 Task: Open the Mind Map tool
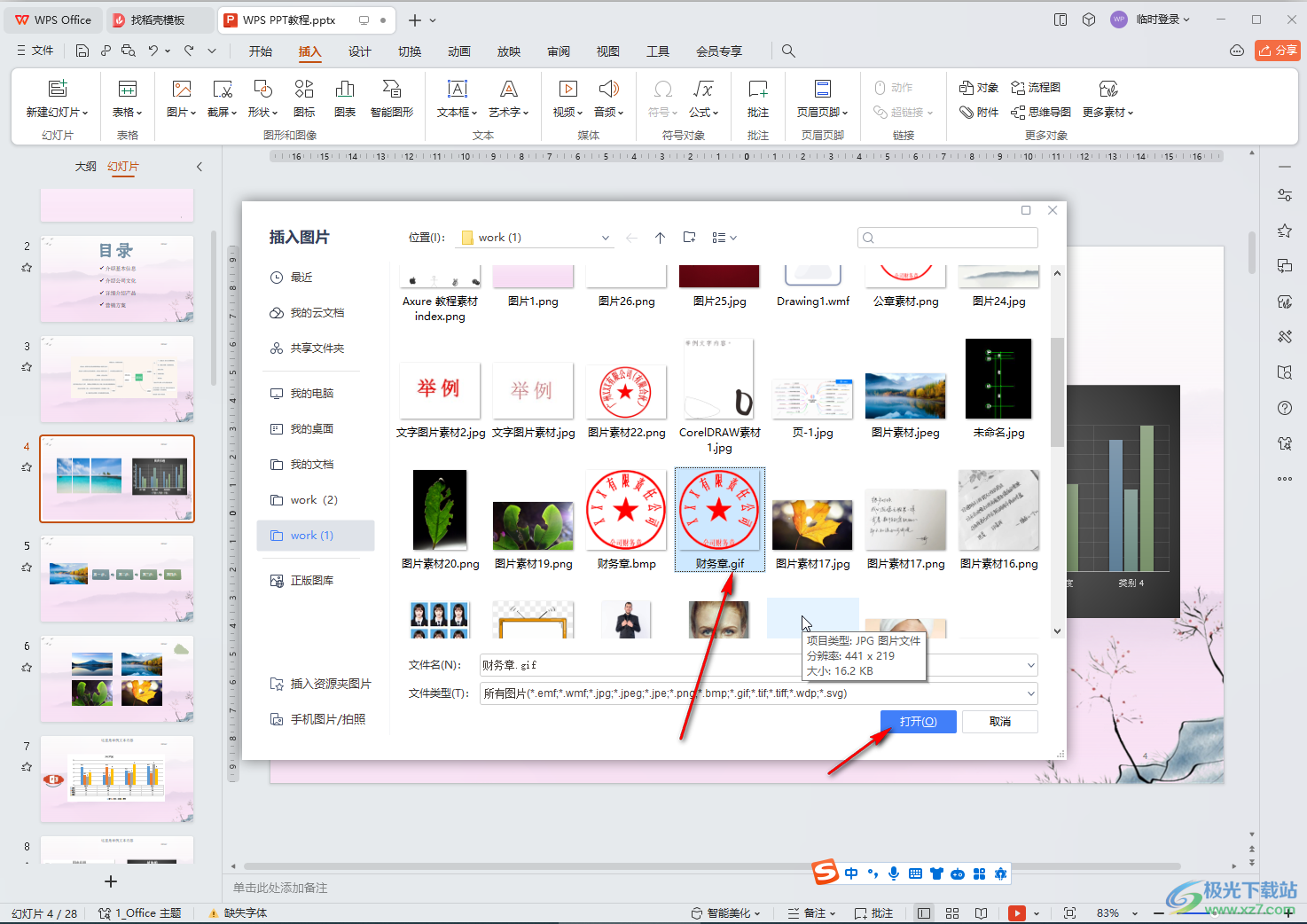tap(1041, 113)
